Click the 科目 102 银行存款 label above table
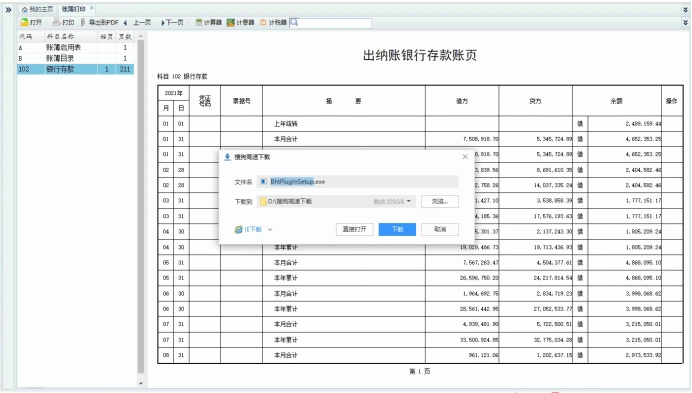This screenshot has height=393, width=692. click(x=182, y=76)
